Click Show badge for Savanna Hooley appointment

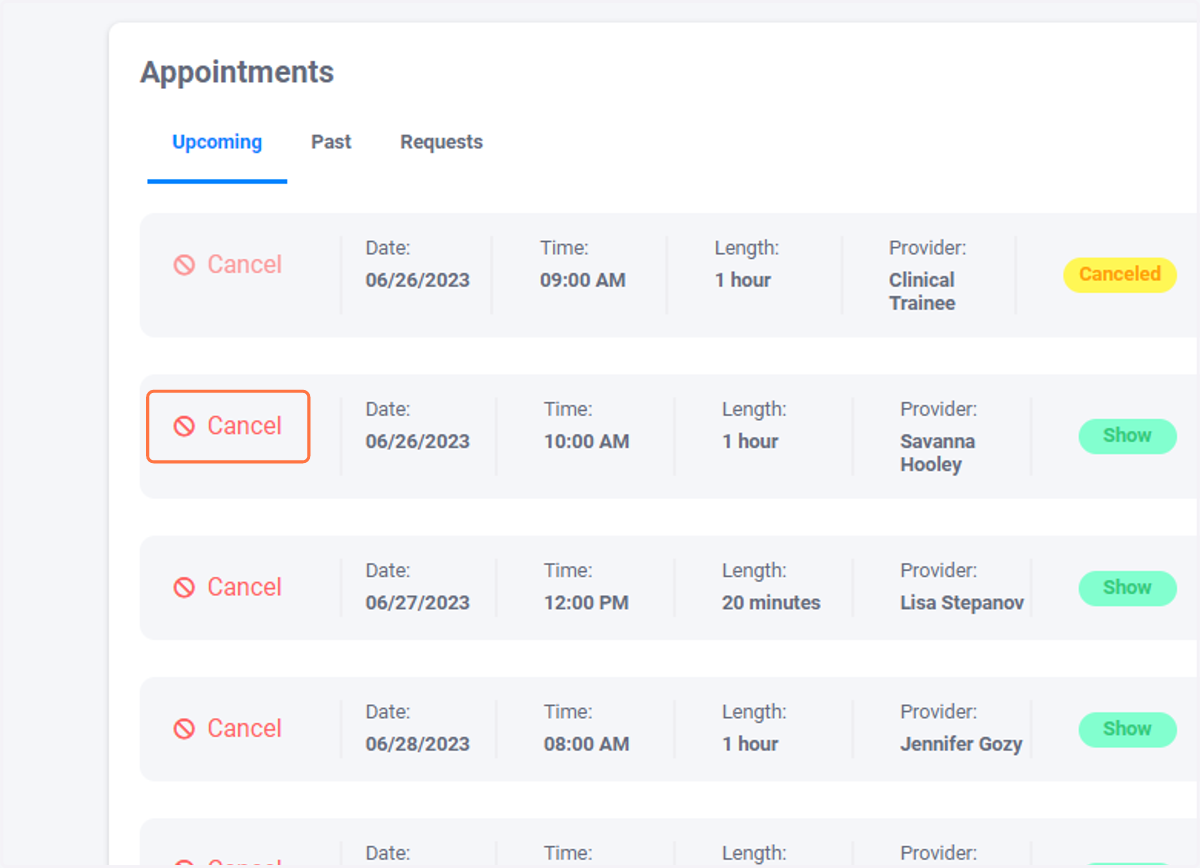(x=1127, y=436)
